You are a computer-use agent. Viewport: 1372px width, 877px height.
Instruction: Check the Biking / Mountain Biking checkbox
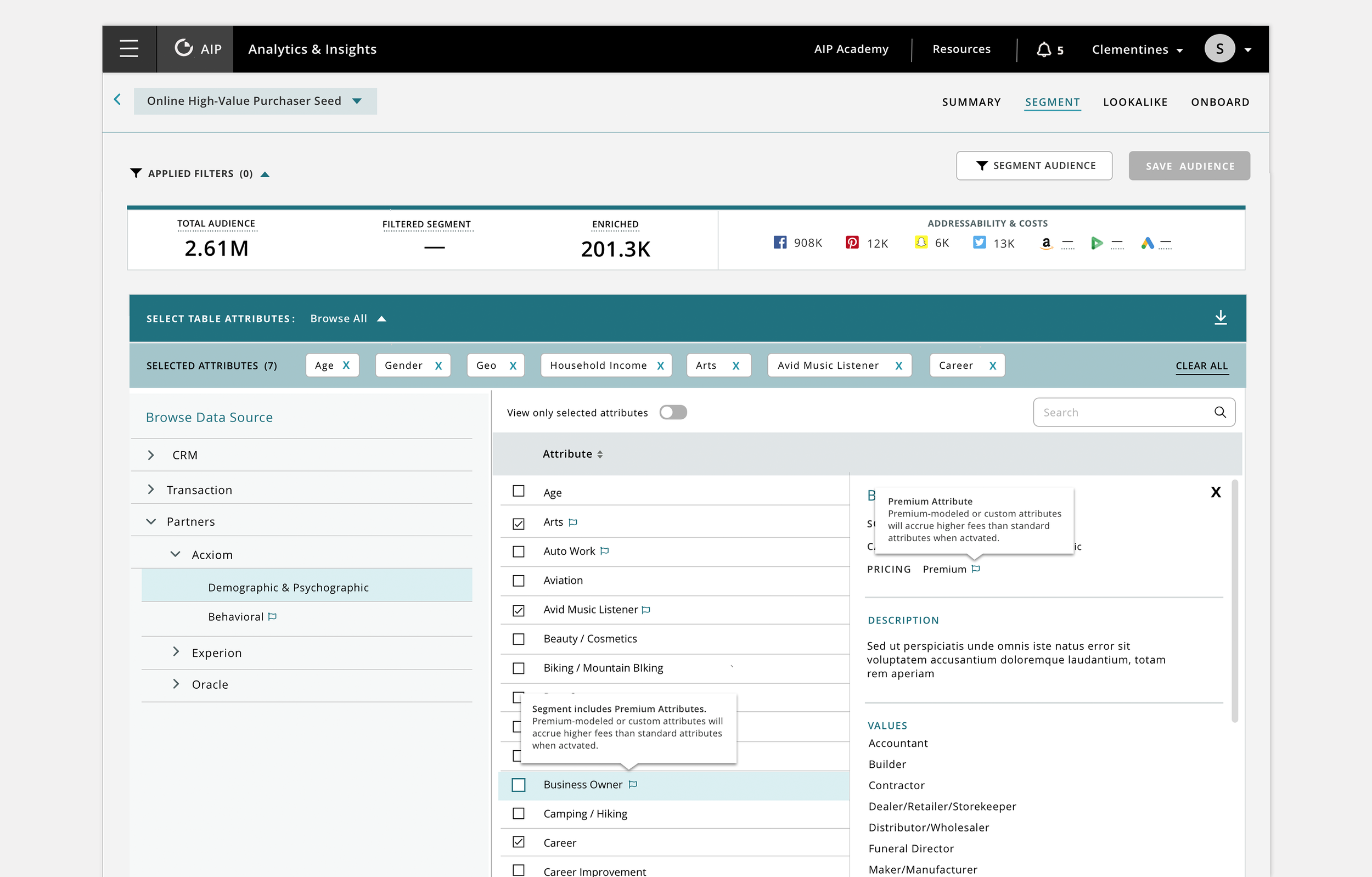coord(518,668)
